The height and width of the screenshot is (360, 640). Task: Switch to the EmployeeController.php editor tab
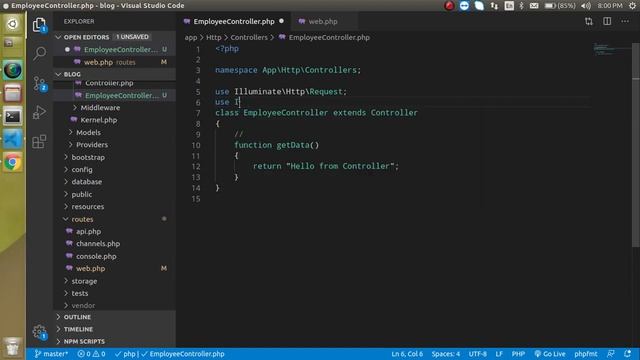pyautogui.click(x=234, y=21)
